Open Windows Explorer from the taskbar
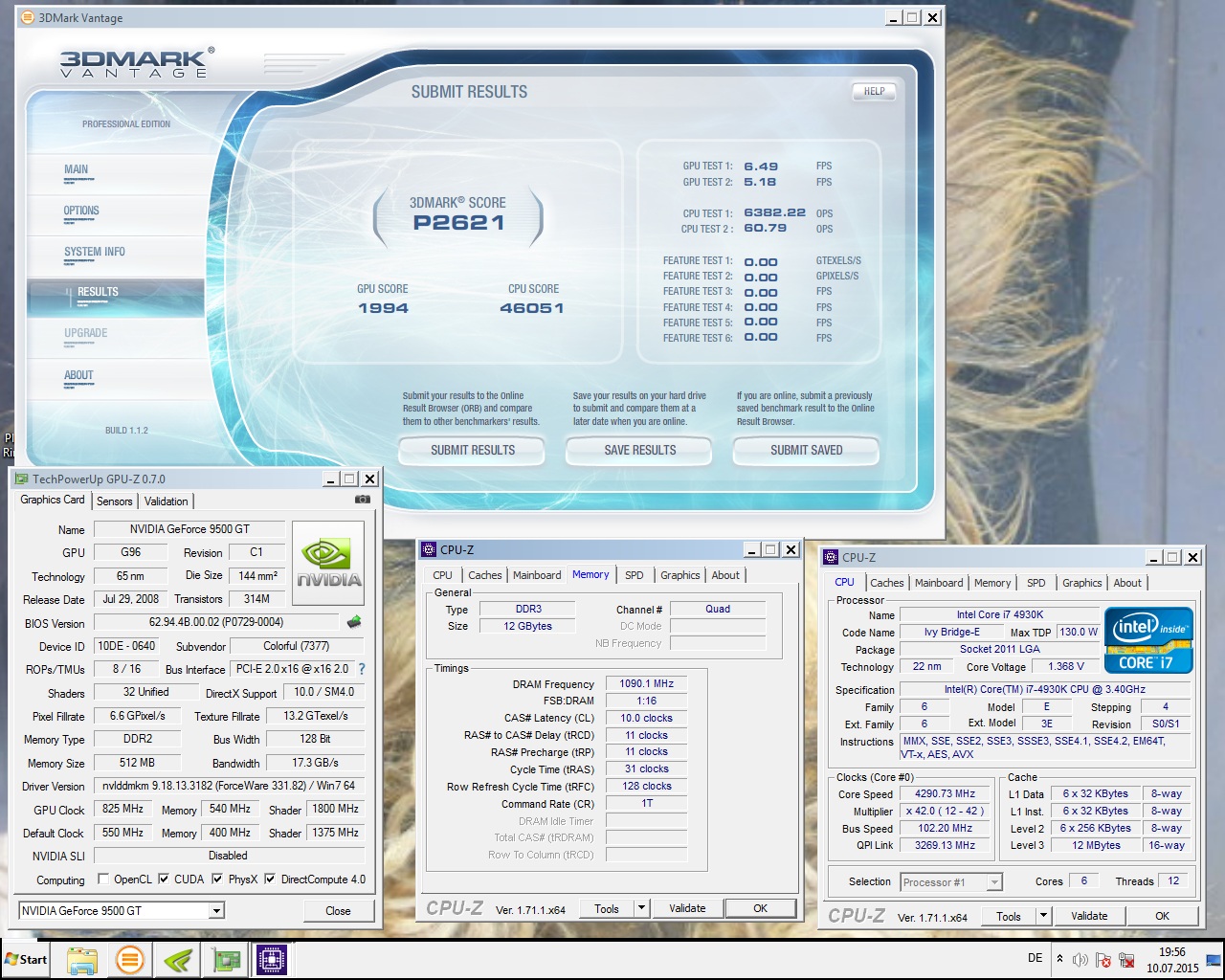 (82, 960)
